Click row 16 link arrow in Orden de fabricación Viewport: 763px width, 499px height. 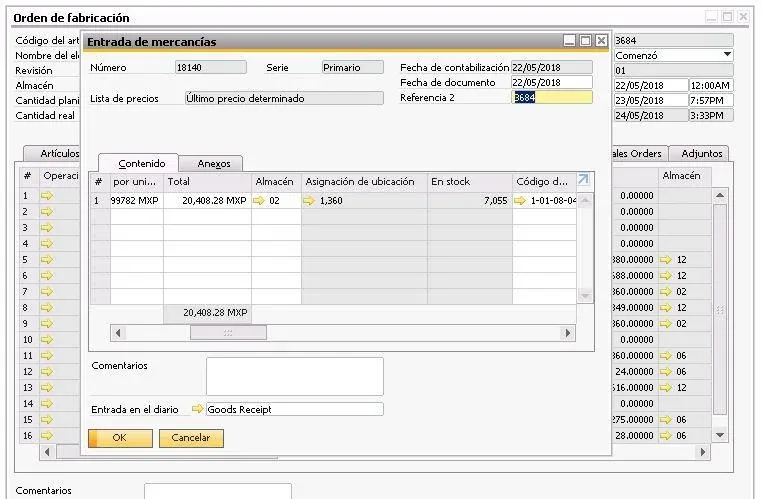(47, 436)
